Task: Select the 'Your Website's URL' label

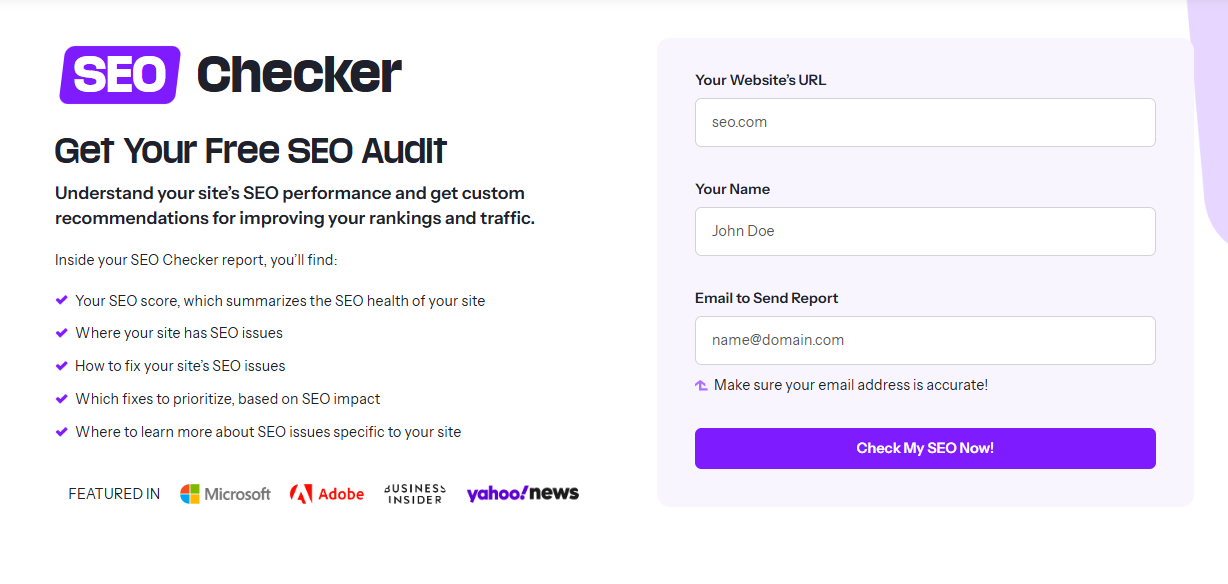Action: [760, 80]
